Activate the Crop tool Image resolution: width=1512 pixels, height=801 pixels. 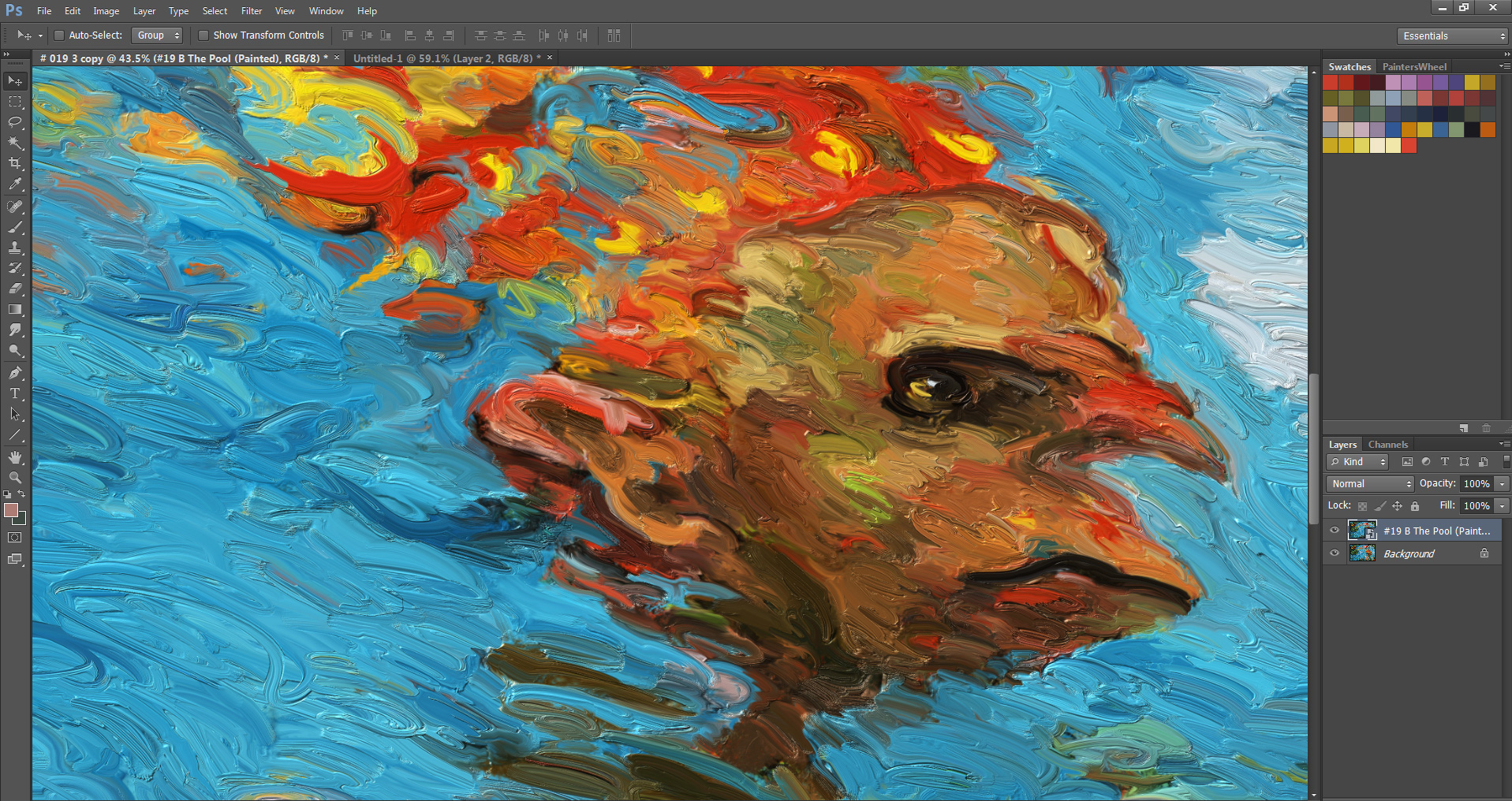(15, 164)
